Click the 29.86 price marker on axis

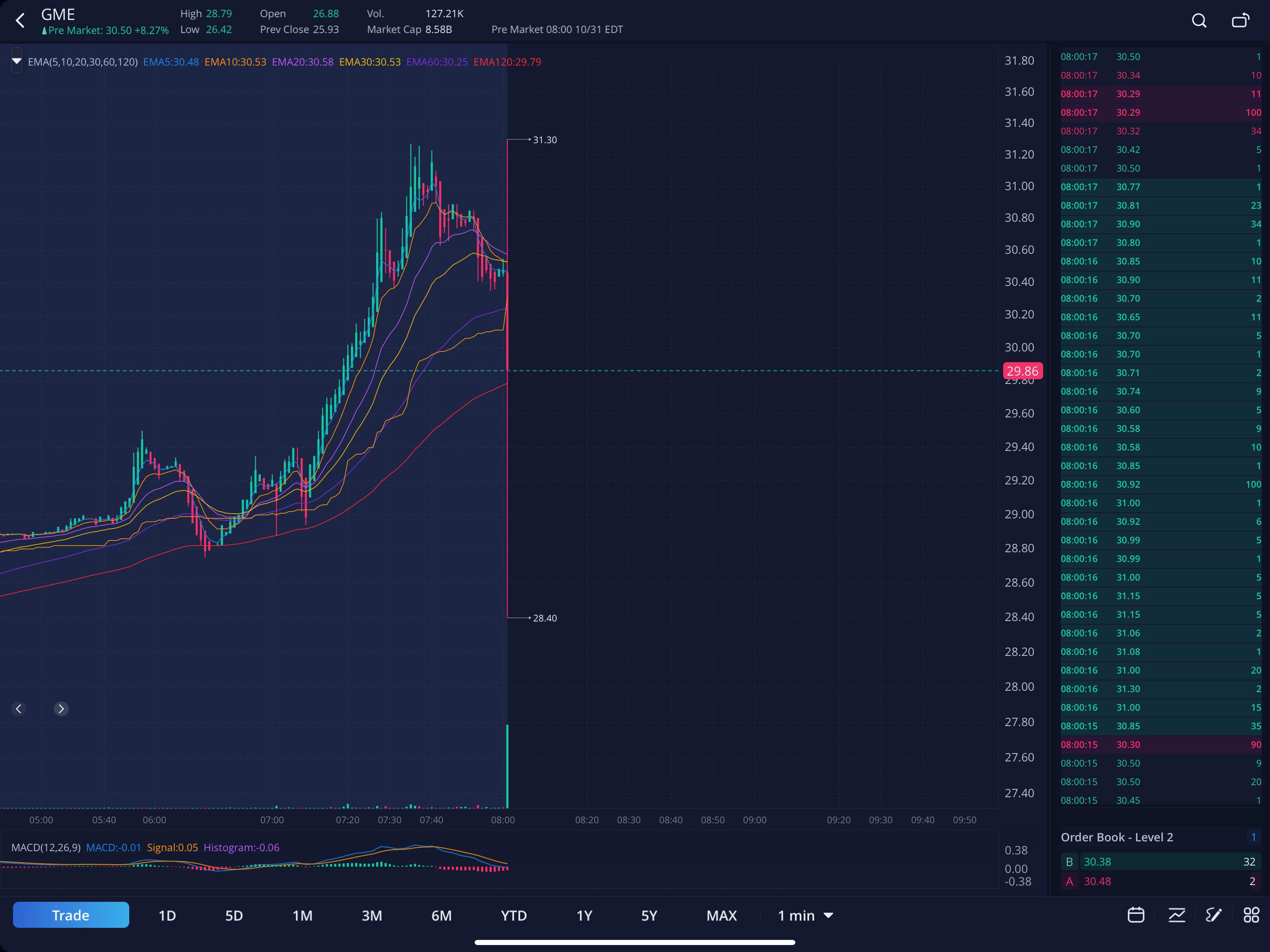pos(1022,371)
